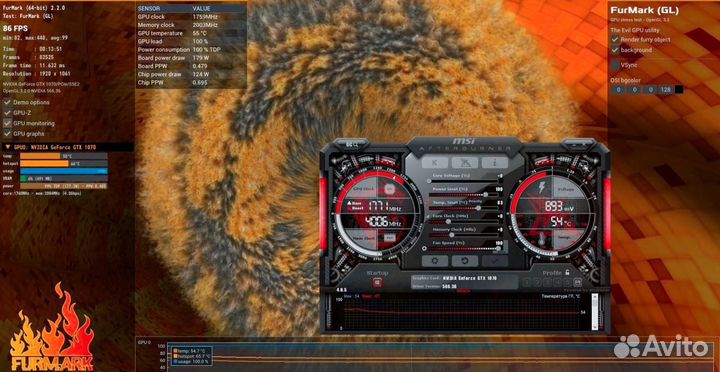This screenshot has width=720, height=372.
Task: Adjust the Core Voltage slider in Afterburner
Action: click(x=464, y=181)
